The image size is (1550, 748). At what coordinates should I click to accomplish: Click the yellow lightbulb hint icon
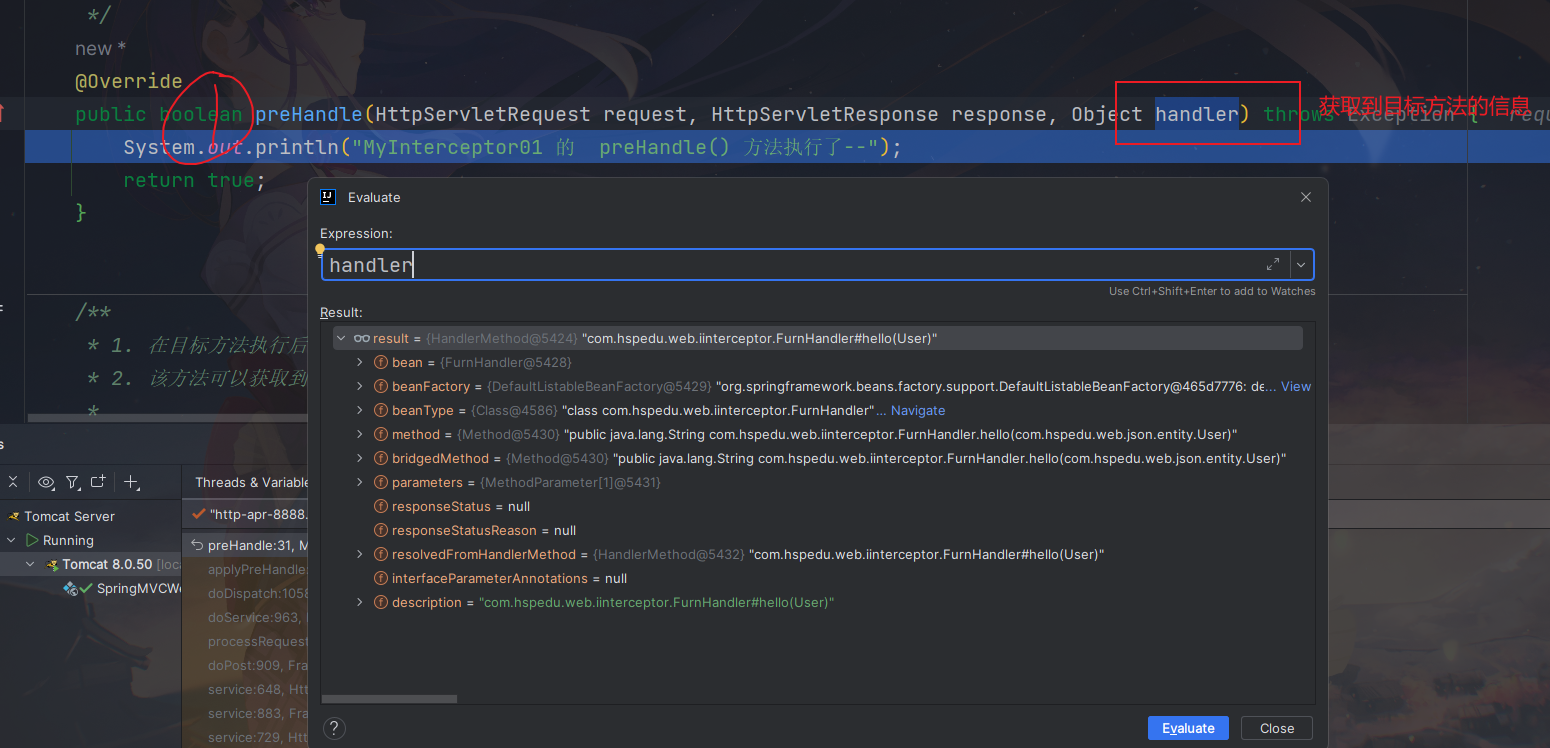click(x=320, y=249)
